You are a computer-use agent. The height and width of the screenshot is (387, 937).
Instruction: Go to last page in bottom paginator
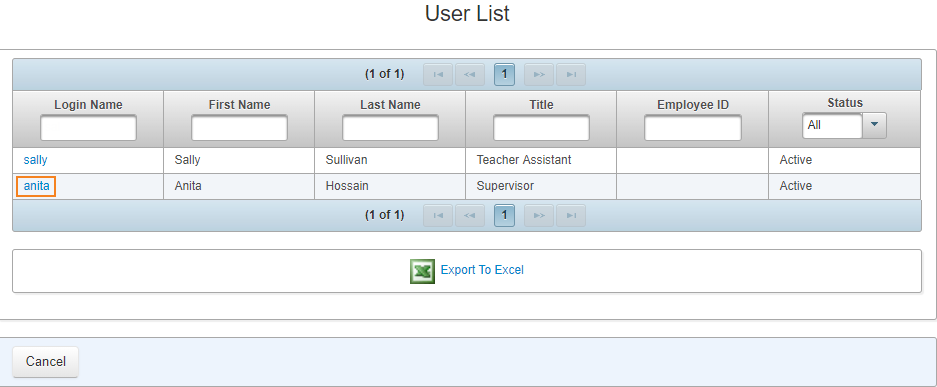tap(571, 216)
